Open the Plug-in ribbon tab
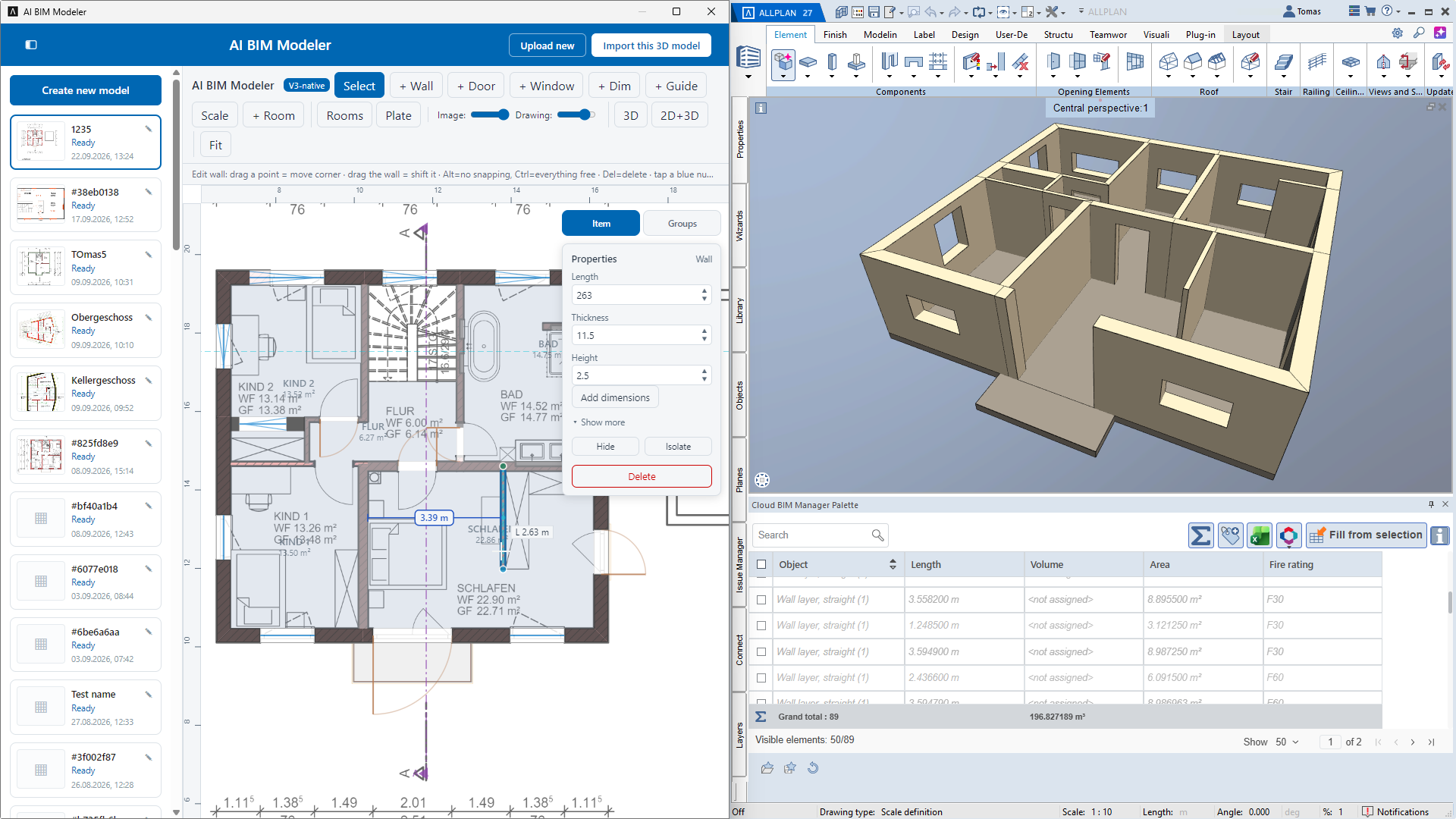Viewport: 1456px width, 819px height. (x=1200, y=35)
